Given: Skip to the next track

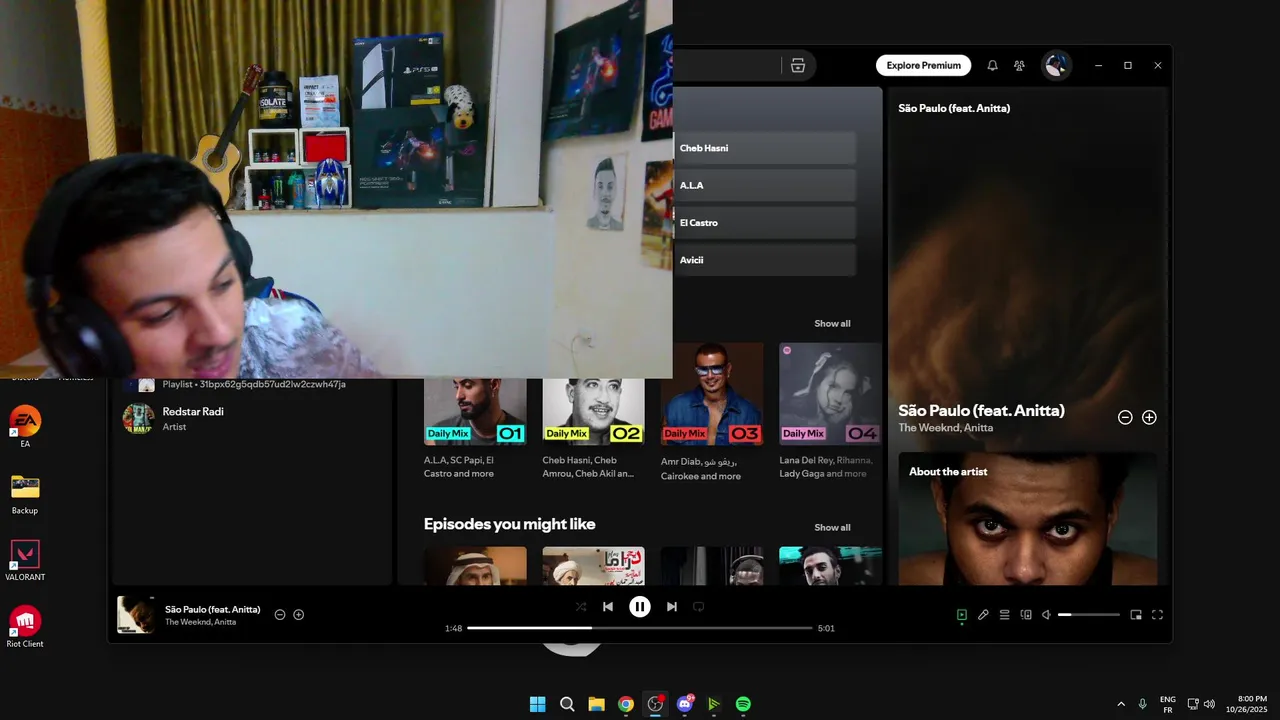Looking at the screenshot, I should tap(672, 606).
